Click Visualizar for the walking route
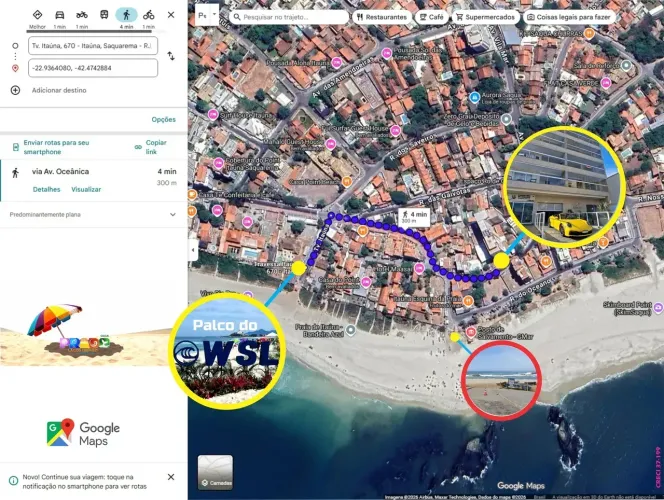 (86, 189)
